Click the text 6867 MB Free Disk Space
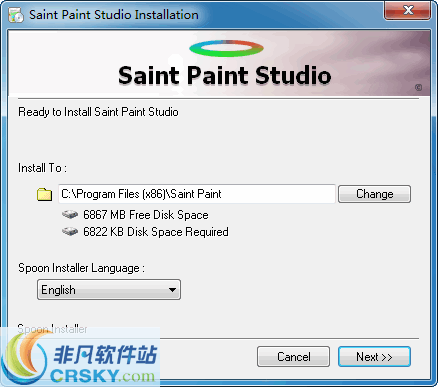 (x=146, y=215)
